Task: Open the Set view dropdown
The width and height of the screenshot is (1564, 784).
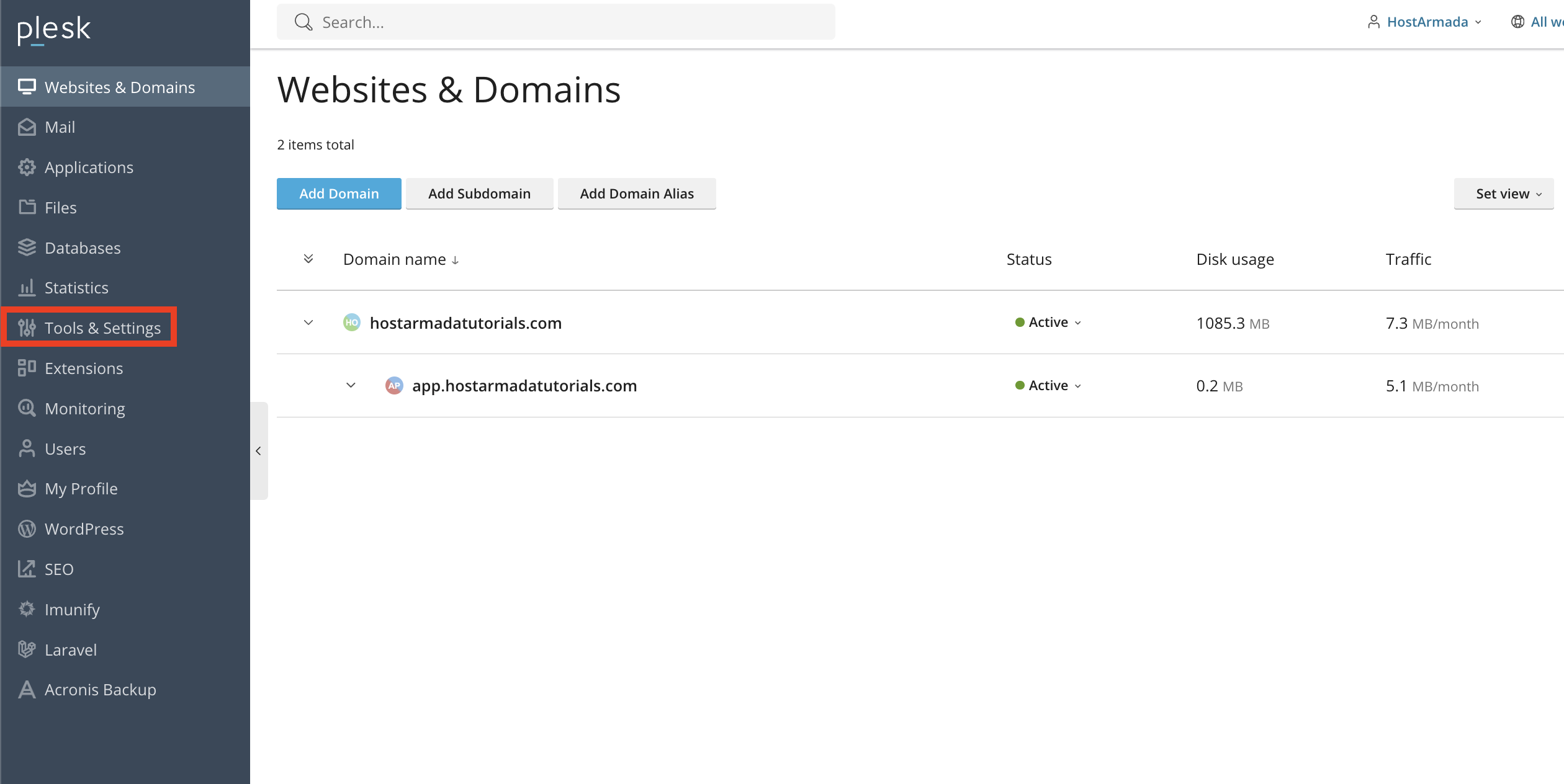Action: [1504, 194]
